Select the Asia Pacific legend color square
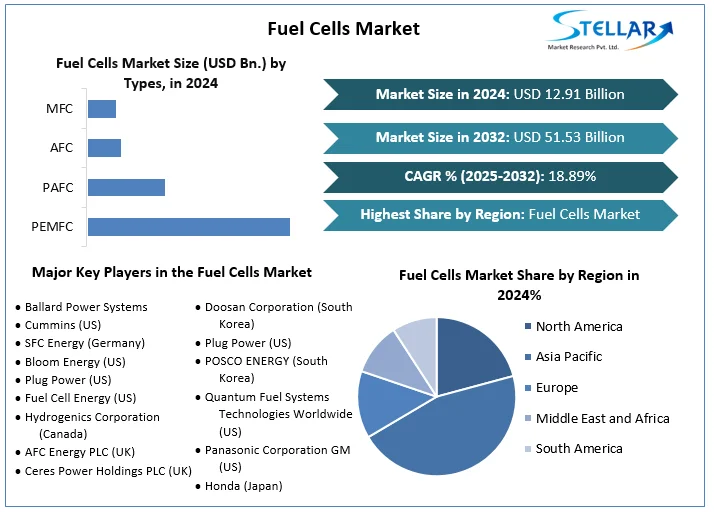Viewport: 714px width, 512px height. coord(527,357)
